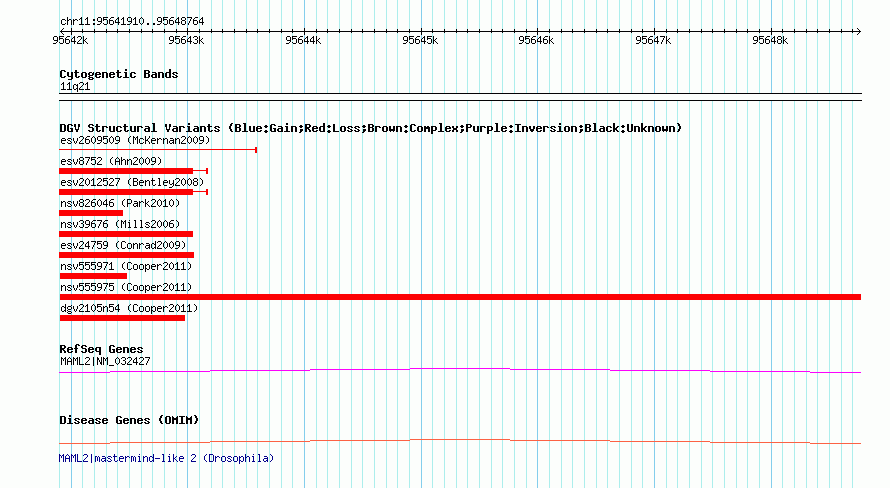Click the red bar under esv24759
This screenshot has width=890, height=488.
(x=127, y=255)
